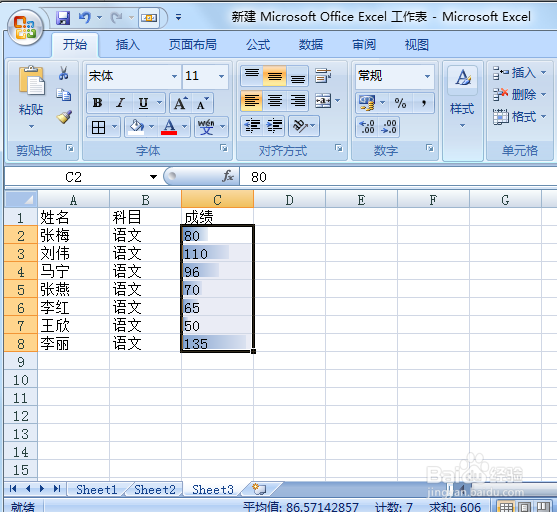Click the Paste clipboard icon

(x=31, y=81)
